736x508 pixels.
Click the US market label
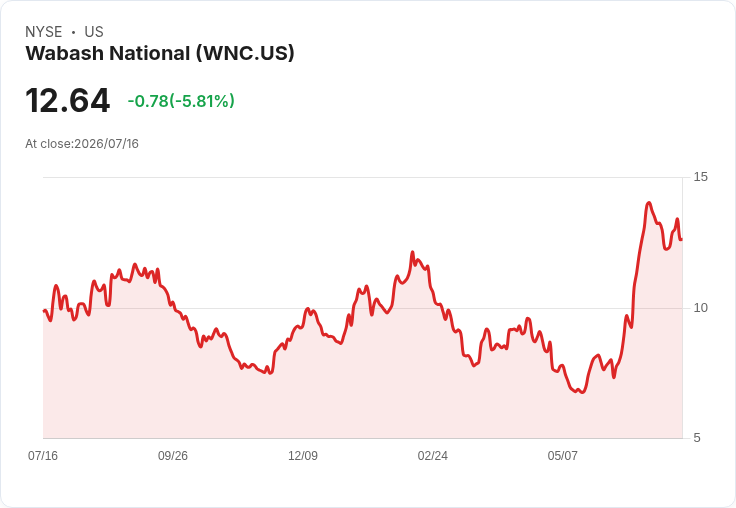(94, 32)
